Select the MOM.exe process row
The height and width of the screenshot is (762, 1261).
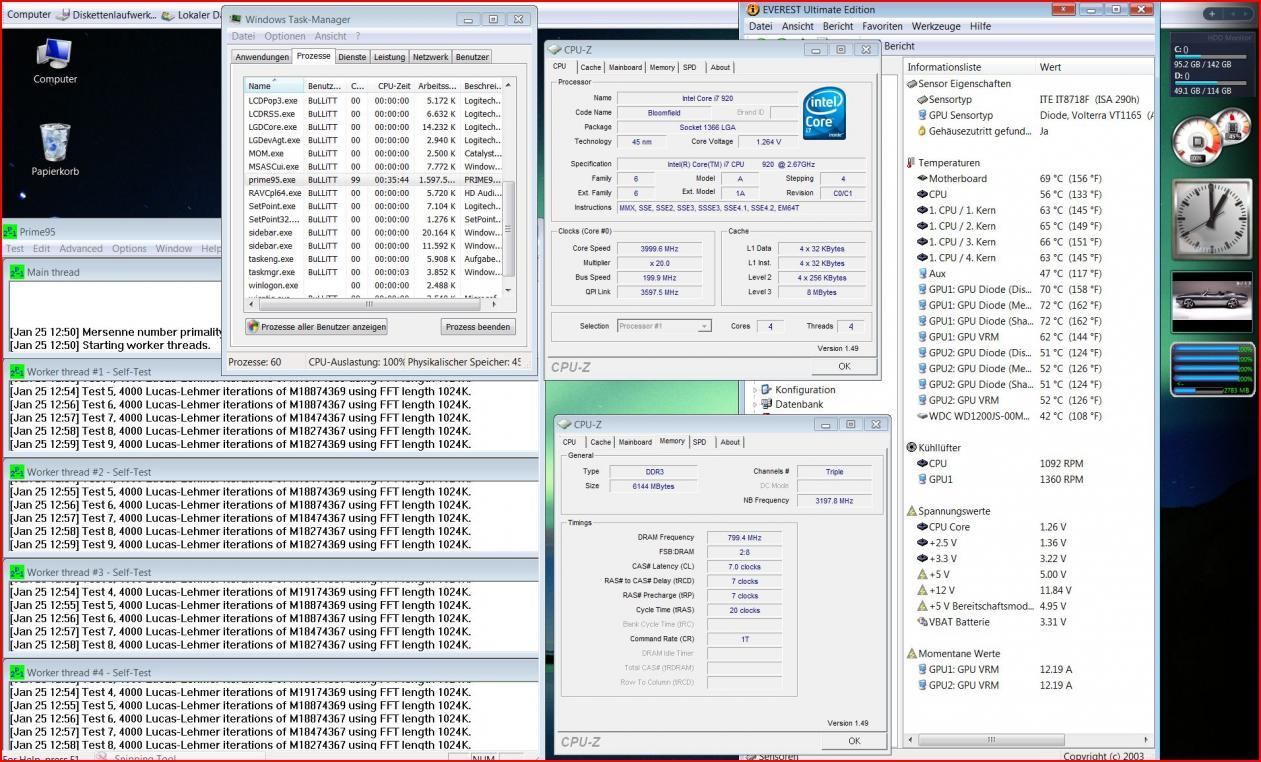373,153
